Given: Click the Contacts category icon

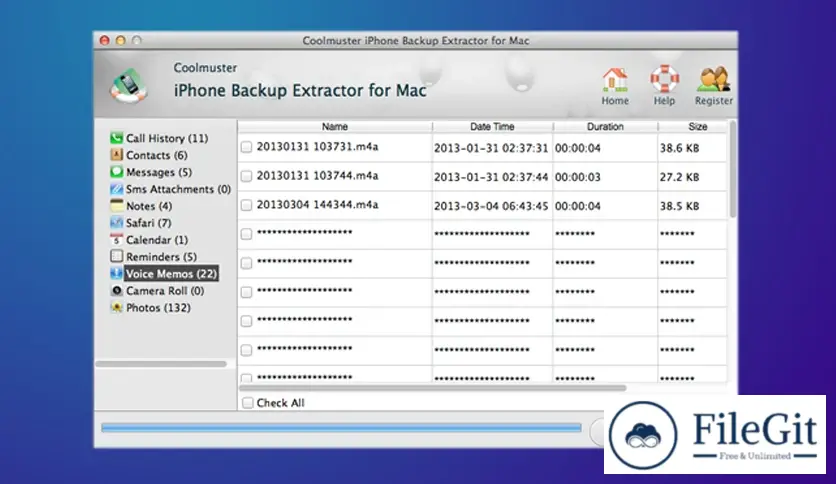Looking at the screenshot, I should pyautogui.click(x=117, y=155).
